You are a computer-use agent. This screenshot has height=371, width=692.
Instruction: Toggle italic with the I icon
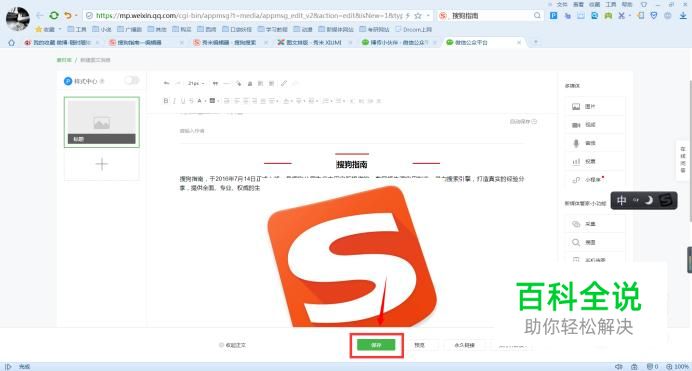[x=174, y=101]
